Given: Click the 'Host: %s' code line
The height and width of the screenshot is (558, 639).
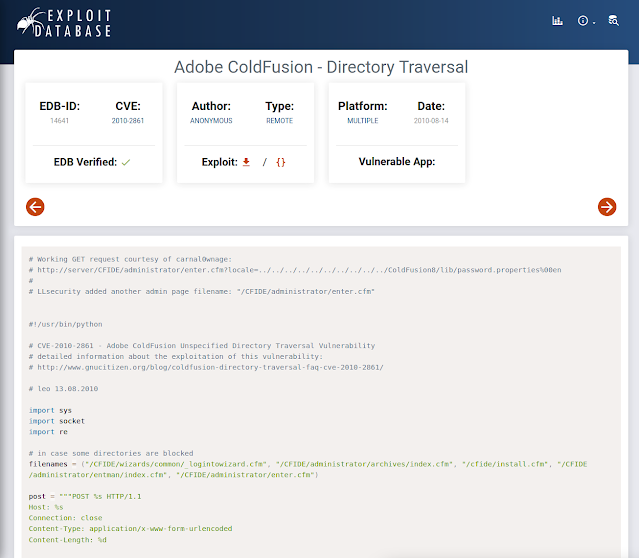Looking at the screenshot, I should pos(46,507).
